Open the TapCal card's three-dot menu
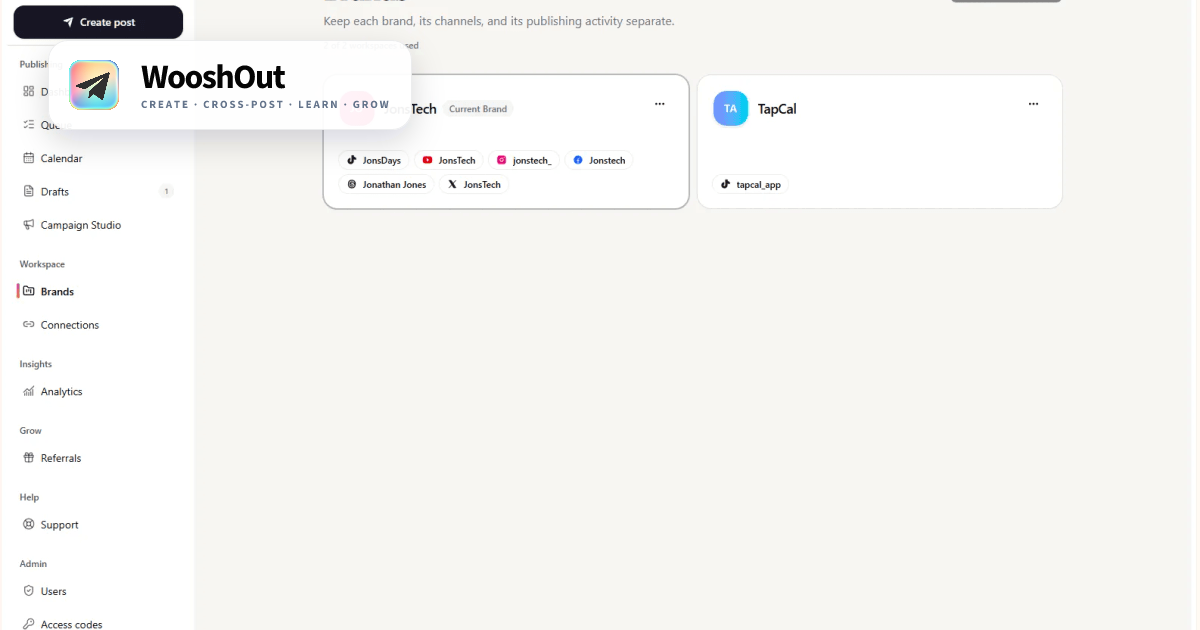The height and width of the screenshot is (630, 1200). click(x=1033, y=104)
